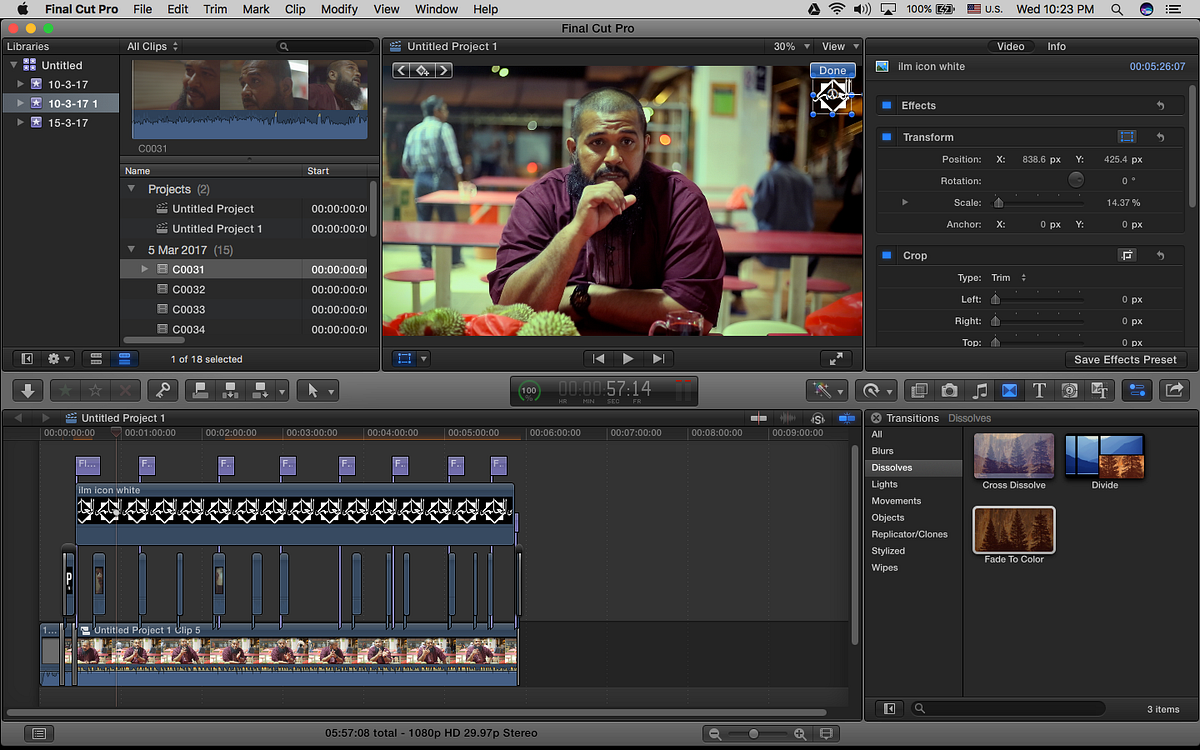Open the Music and Sound browser
The height and width of the screenshot is (750, 1200).
point(980,391)
